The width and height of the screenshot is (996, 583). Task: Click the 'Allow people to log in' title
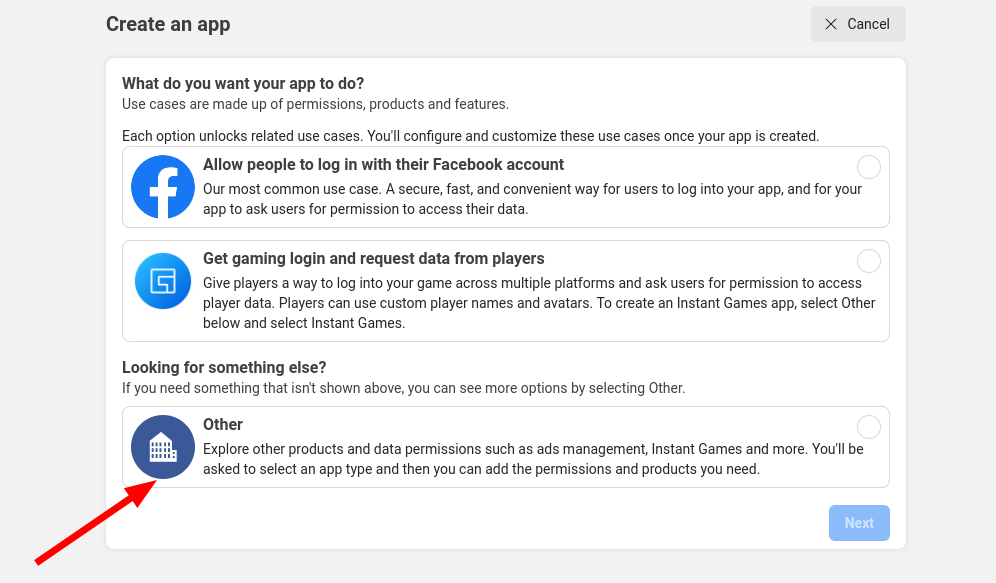(x=383, y=165)
